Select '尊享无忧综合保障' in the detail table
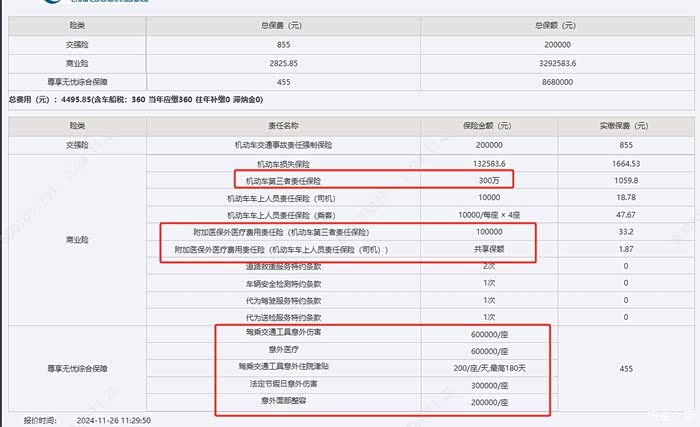 (77, 369)
